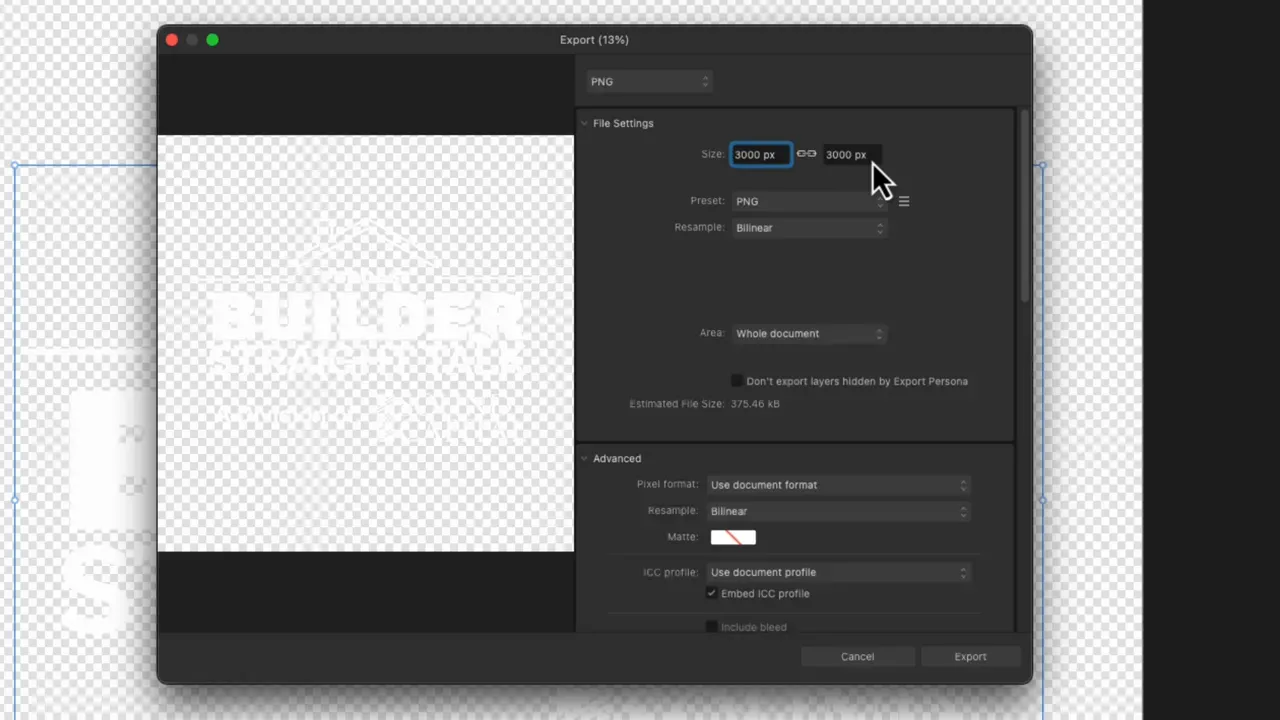Disable the Embed ICC profile checkbox
The height and width of the screenshot is (720, 1280).
tap(711, 593)
